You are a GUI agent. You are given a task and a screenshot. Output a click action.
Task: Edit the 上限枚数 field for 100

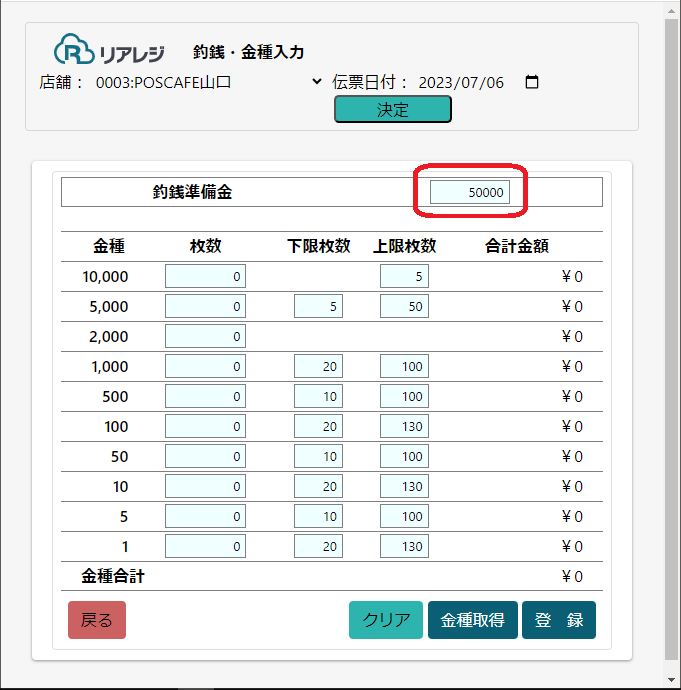coord(404,426)
